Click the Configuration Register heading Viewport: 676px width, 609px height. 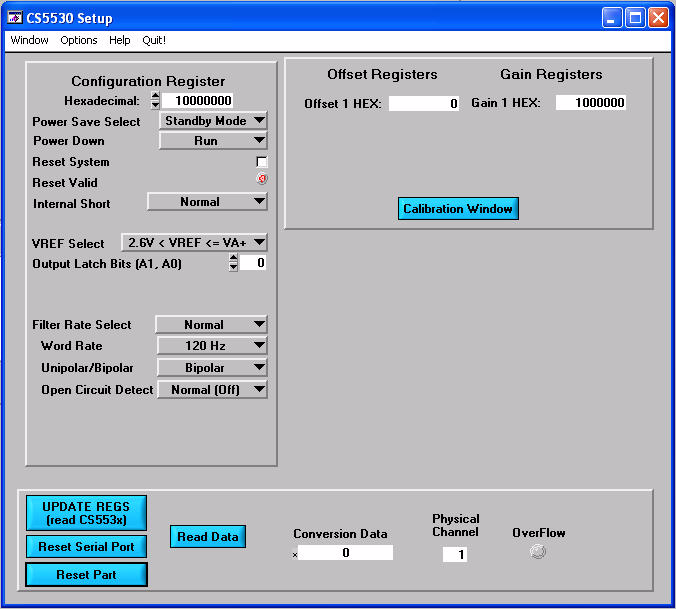pos(148,81)
